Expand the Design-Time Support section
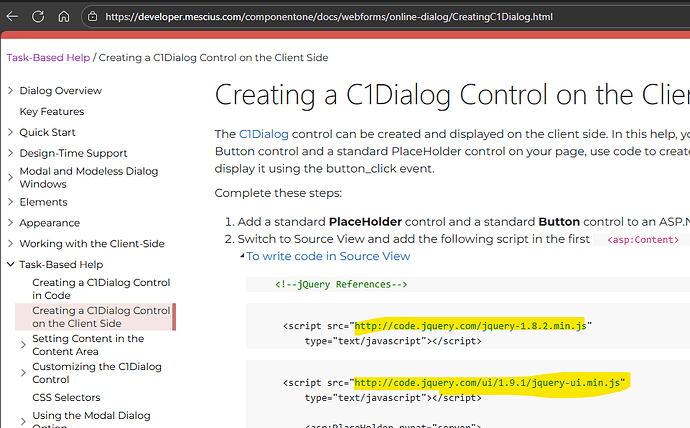Viewport: 690px width, 428px height. (10, 153)
